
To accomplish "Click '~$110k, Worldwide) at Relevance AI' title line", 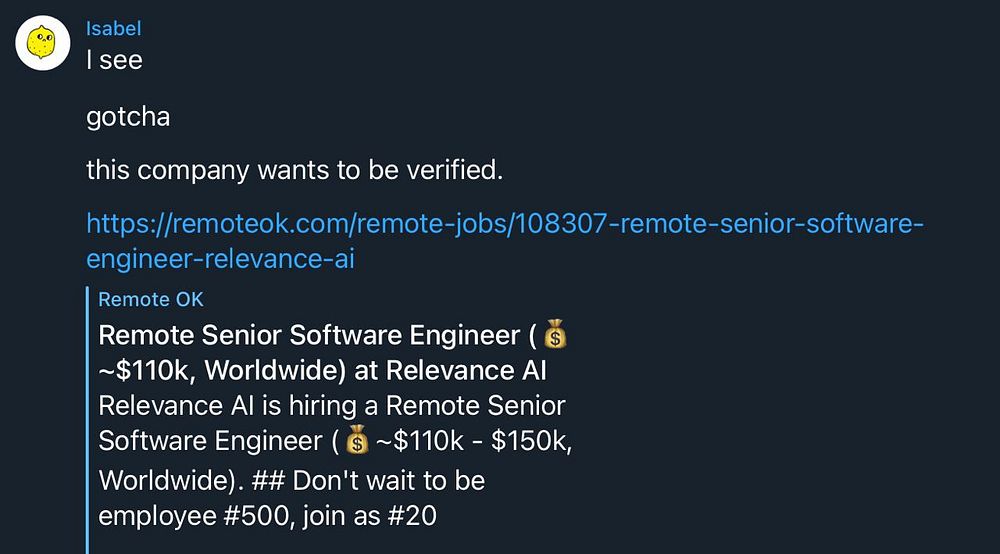I will click(x=322, y=370).
